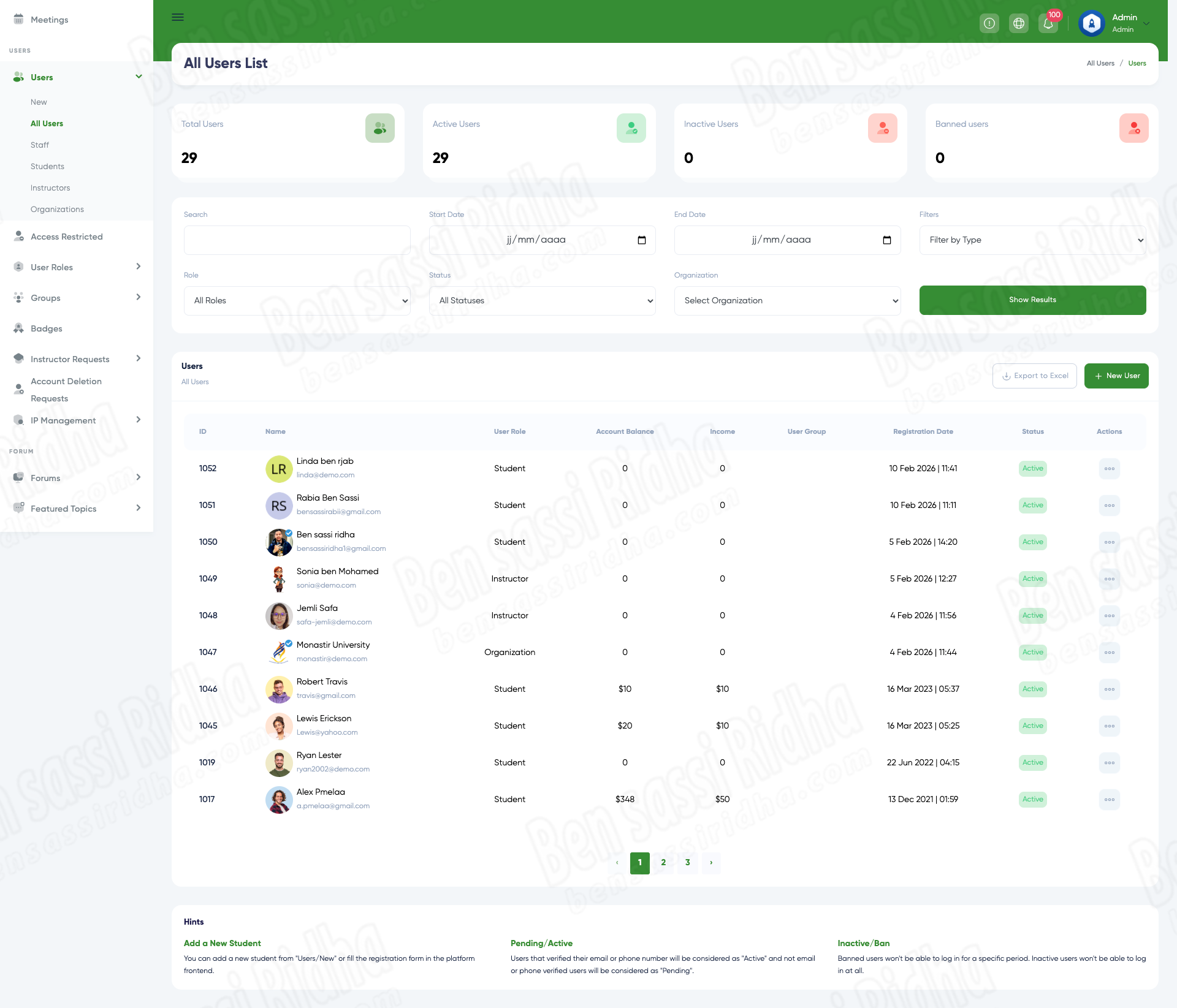Open the All Statuses dropdown
The height and width of the screenshot is (1008, 1177).
point(543,301)
